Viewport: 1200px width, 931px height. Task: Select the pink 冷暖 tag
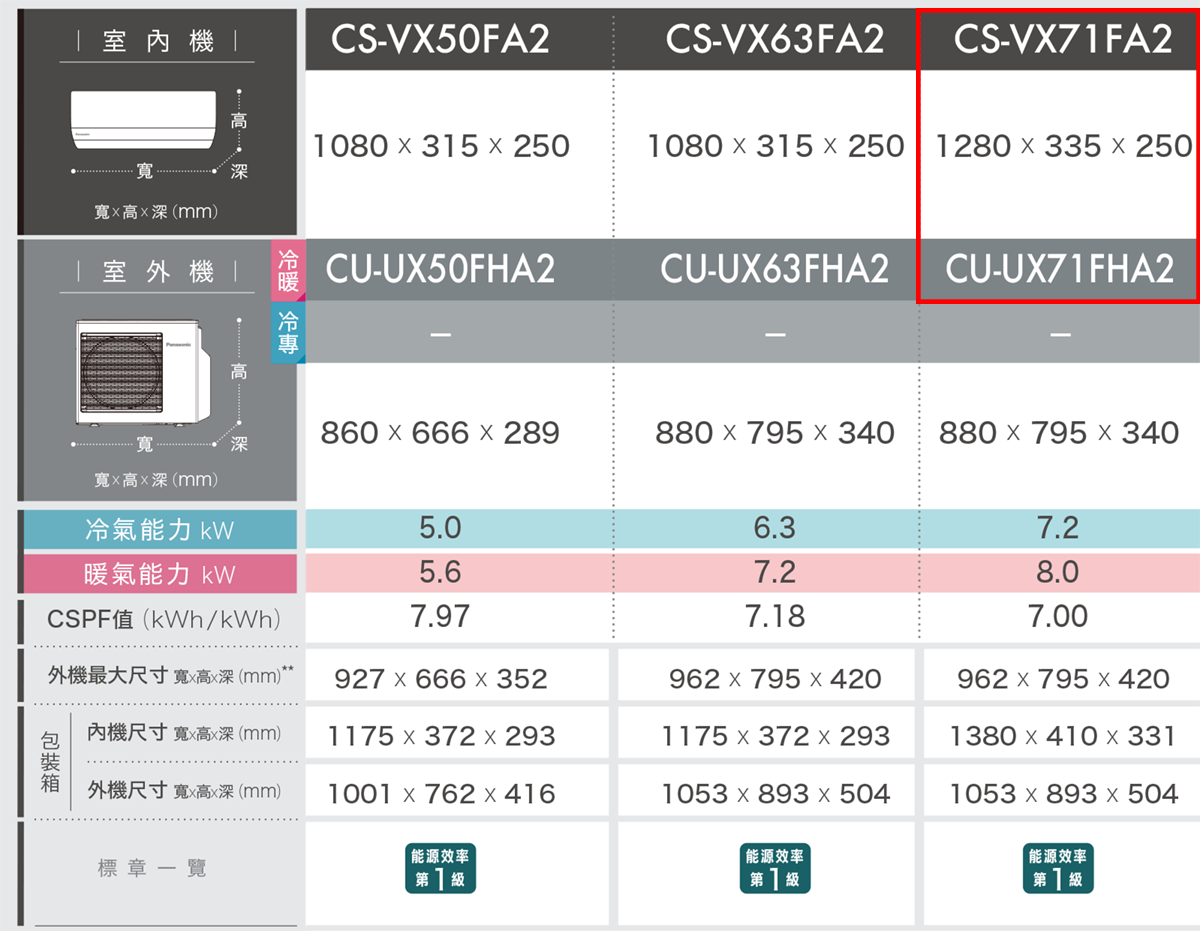(x=288, y=270)
